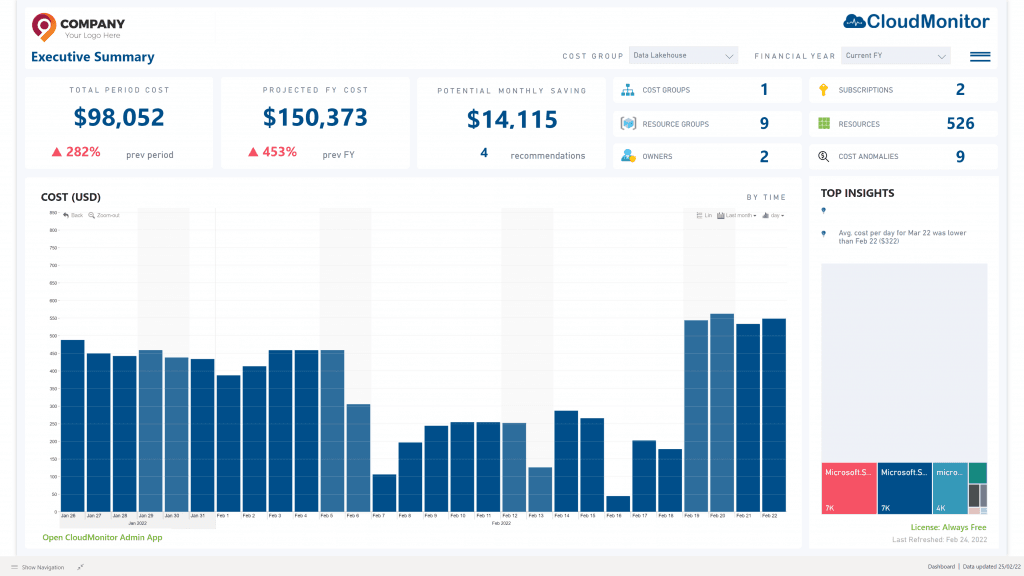The image size is (1024, 576).
Task: Click the Resource Groups cube icon
Action: coord(628,124)
